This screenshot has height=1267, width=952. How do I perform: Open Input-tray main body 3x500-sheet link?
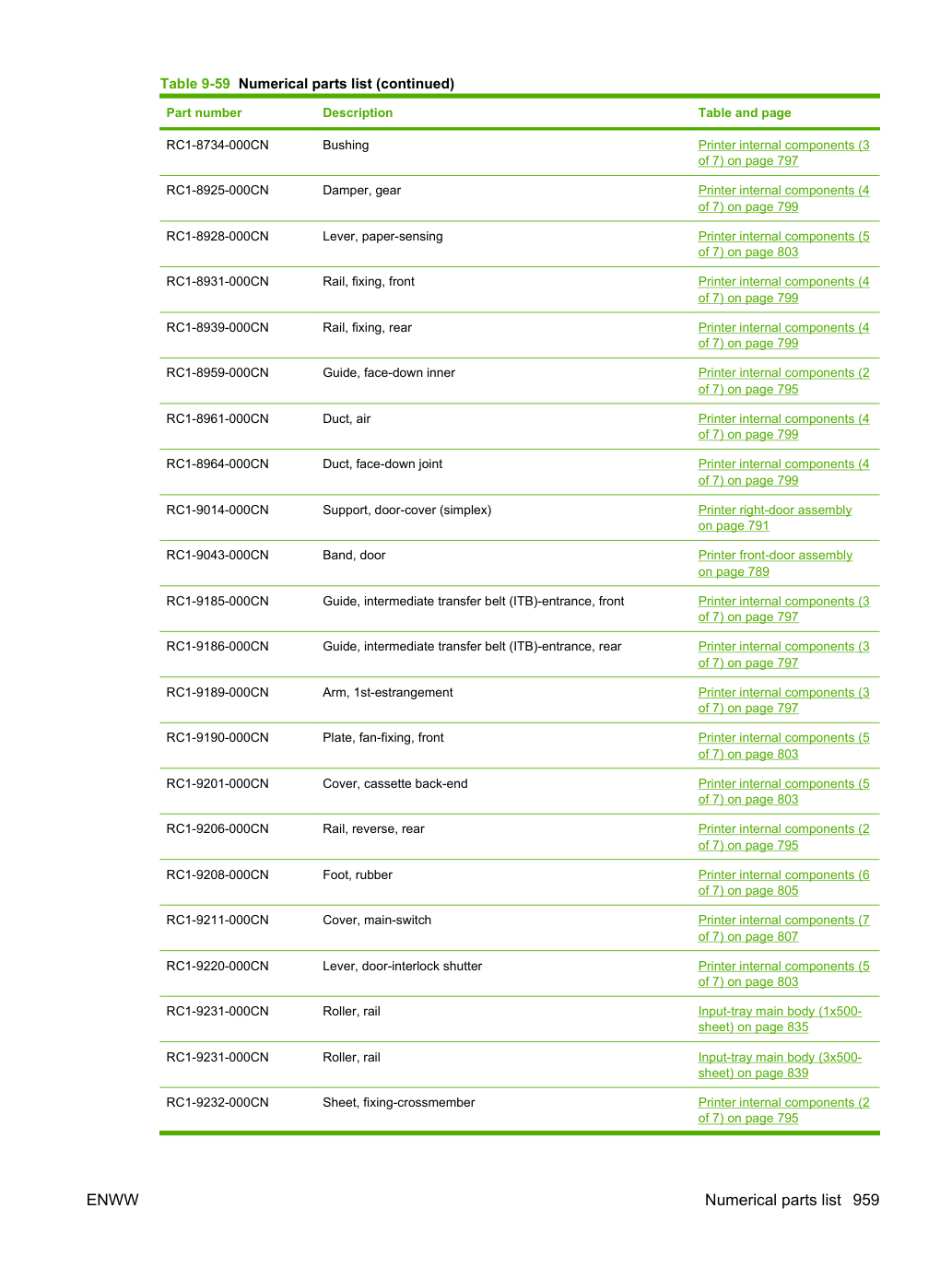pyautogui.click(x=780, y=1065)
